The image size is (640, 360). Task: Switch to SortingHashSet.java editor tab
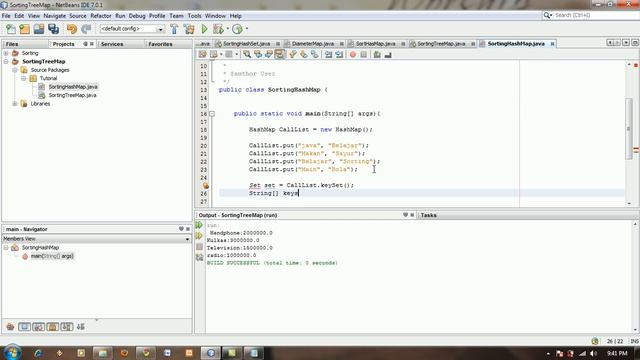pyautogui.click(x=246, y=44)
